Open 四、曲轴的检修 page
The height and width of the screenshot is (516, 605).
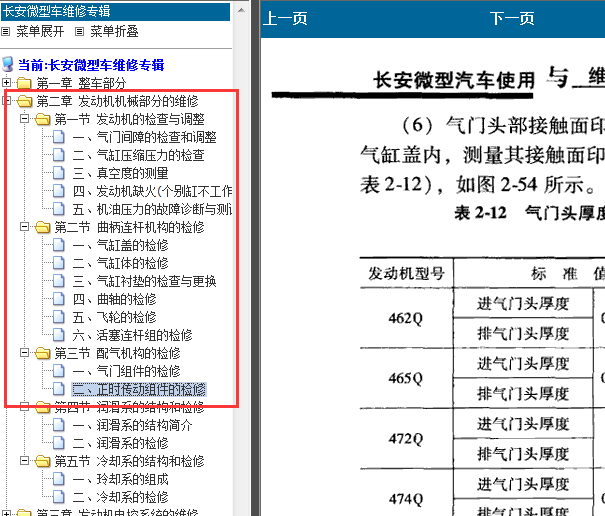[x=115, y=299]
